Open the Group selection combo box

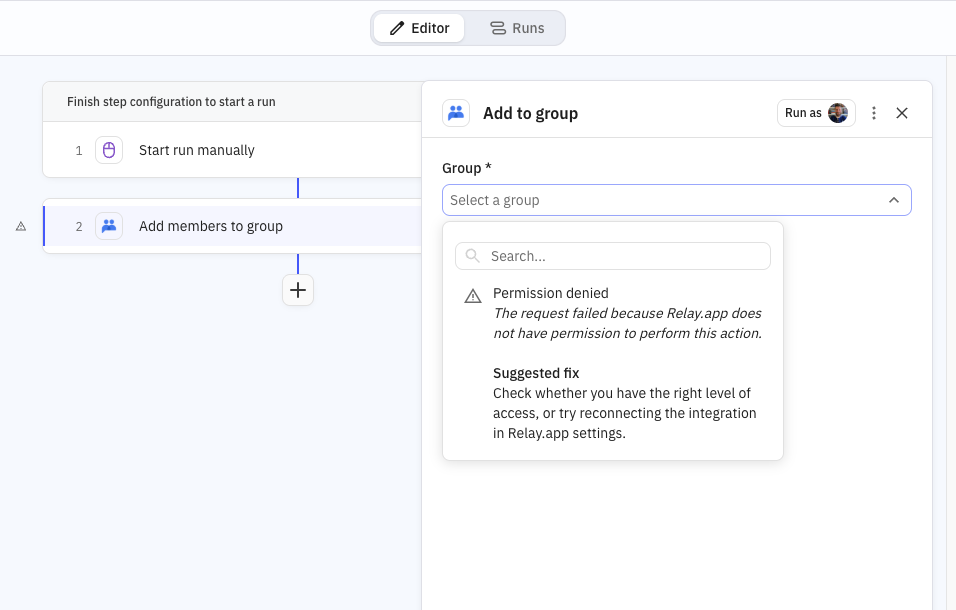click(676, 200)
